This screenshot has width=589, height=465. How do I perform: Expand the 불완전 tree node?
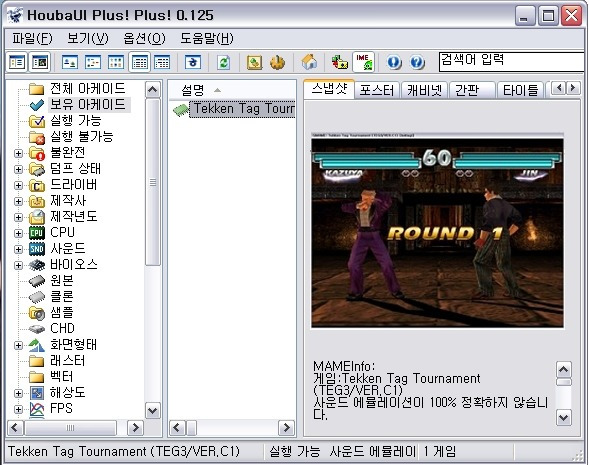point(18,153)
